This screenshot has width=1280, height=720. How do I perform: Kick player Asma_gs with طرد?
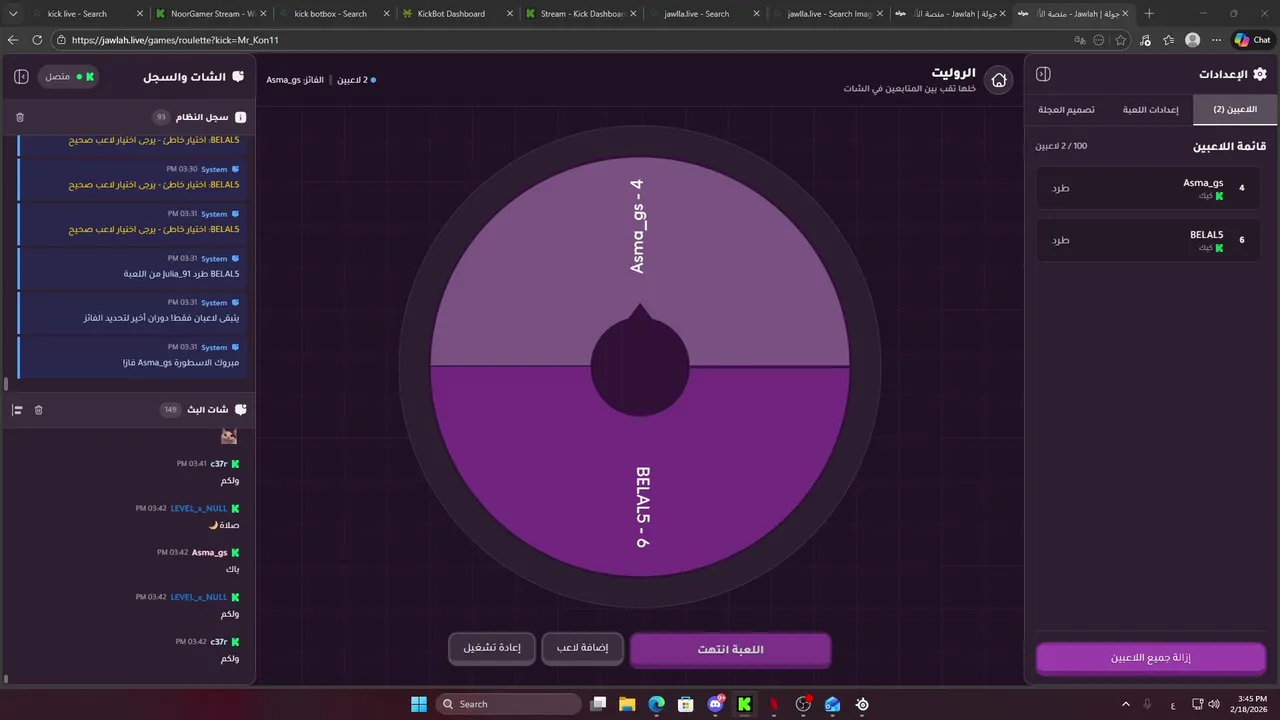click(1060, 188)
